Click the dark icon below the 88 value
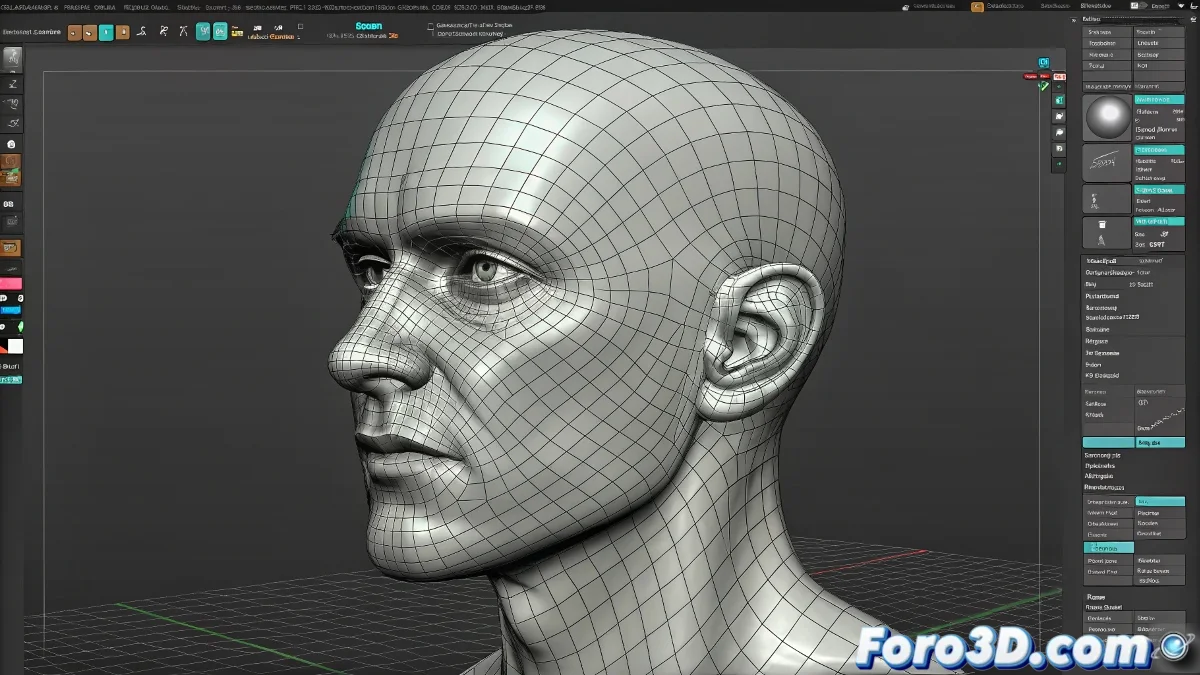 (x=11, y=221)
